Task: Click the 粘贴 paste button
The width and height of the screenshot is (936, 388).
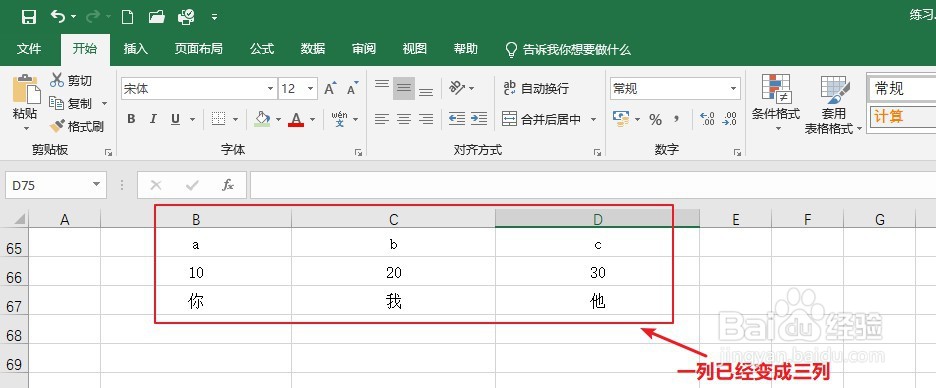Action: pyautogui.click(x=26, y=103)
